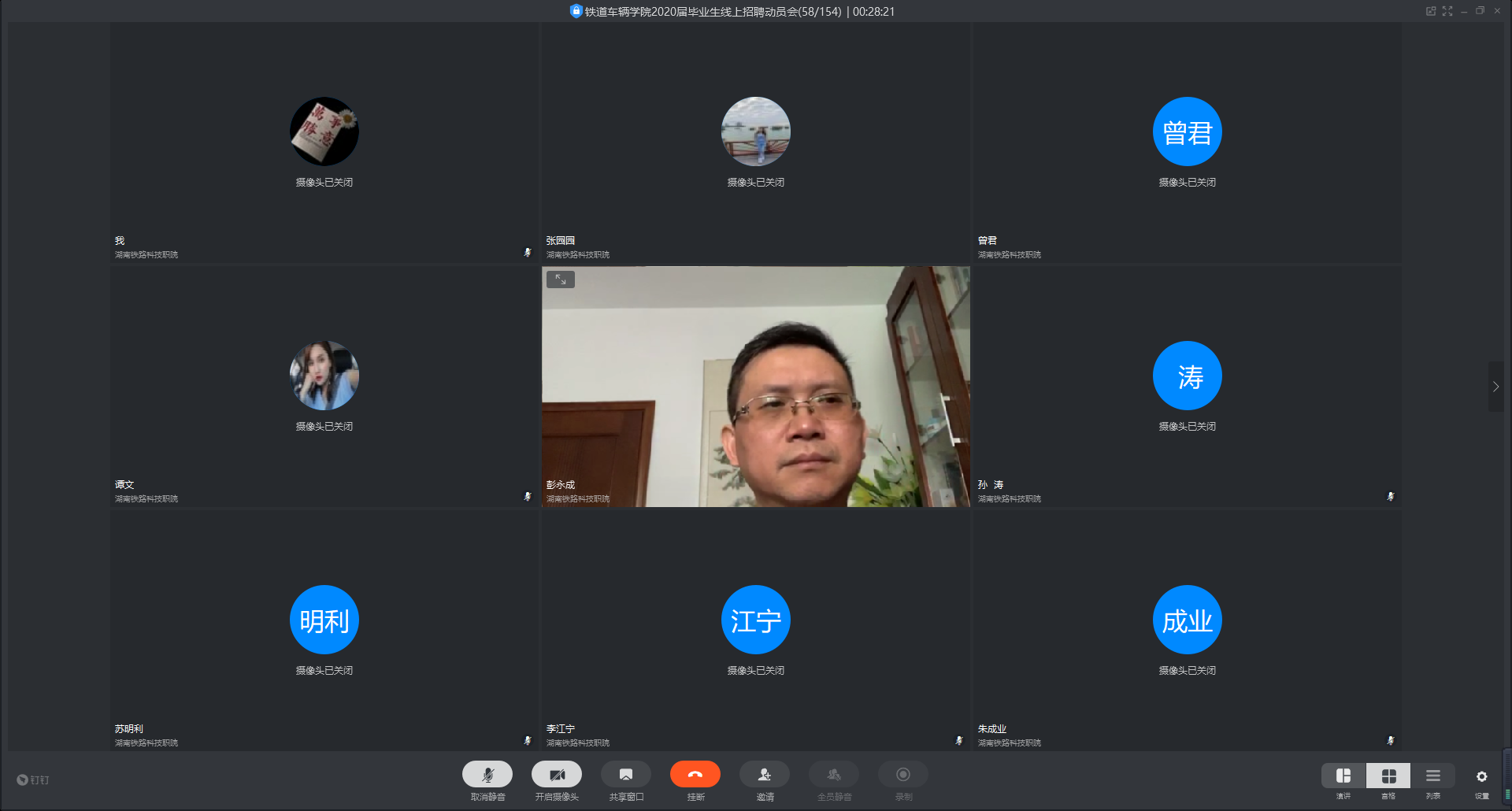Click muted mic icon in 苏明利 tile
The width and height of the screenshot is (1512, 811).
(x=528, y=741)
